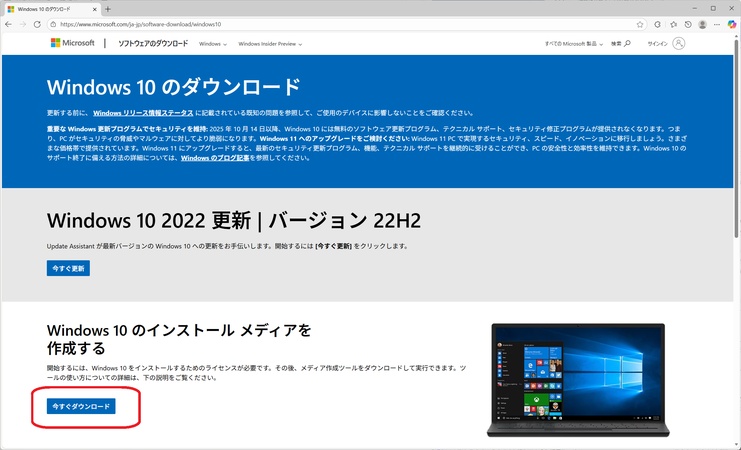The width and height of the screenshot is (741, 450).
Task: Click the browser Forward arrow
Action: click(x=23, y=25)
